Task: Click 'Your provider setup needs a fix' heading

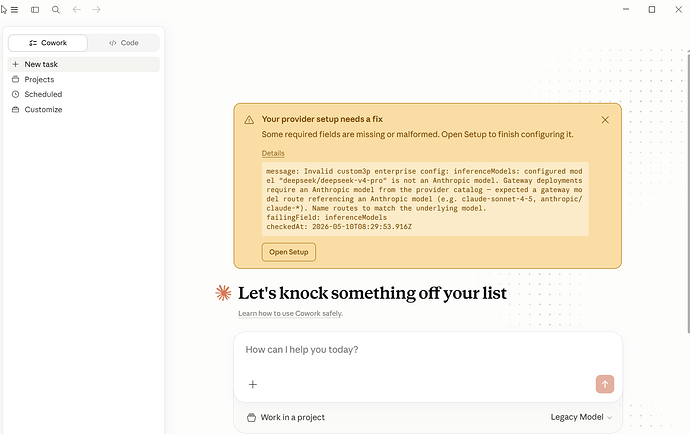Action: (322, 119)
